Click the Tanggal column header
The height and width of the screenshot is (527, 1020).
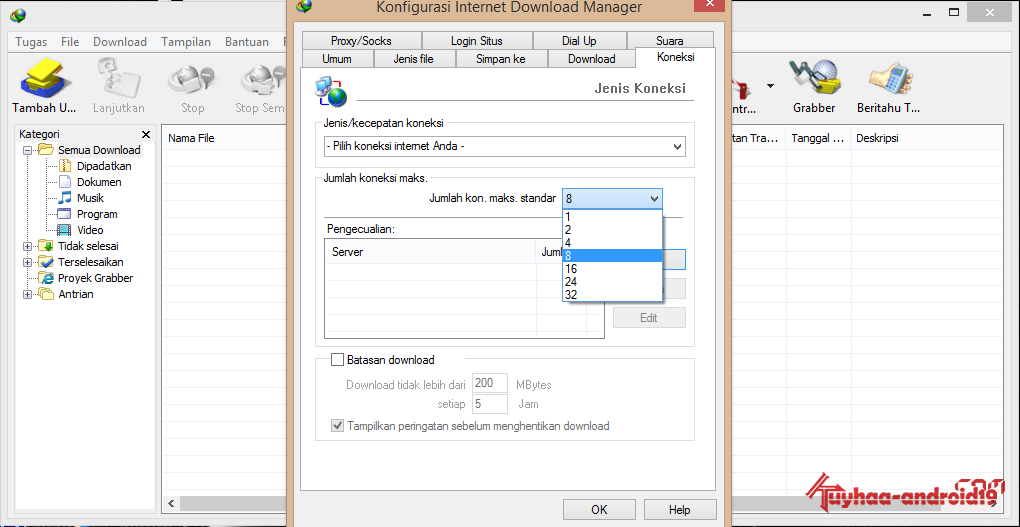[818, 138]
